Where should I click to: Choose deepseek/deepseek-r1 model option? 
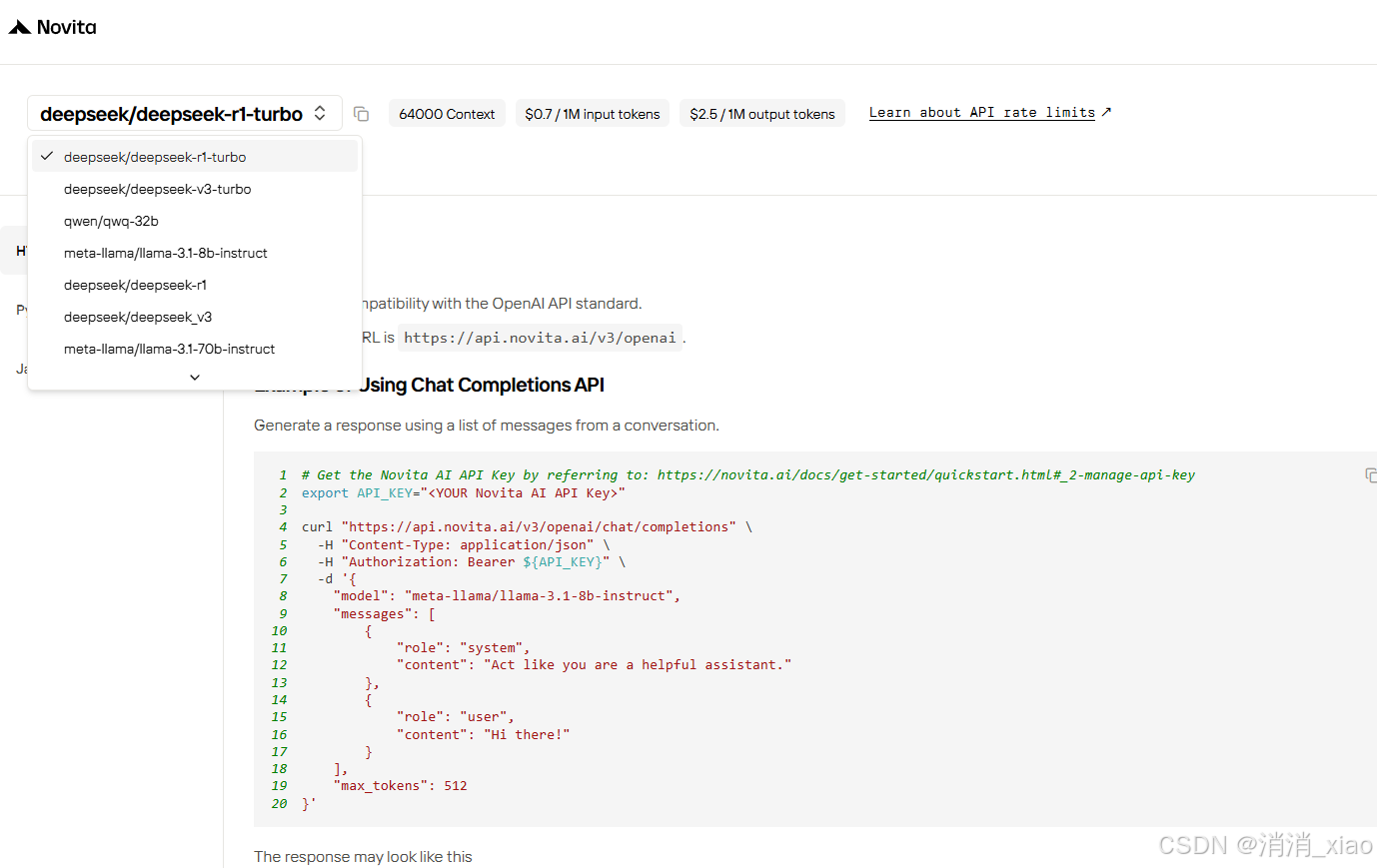[x=195, y=285]
